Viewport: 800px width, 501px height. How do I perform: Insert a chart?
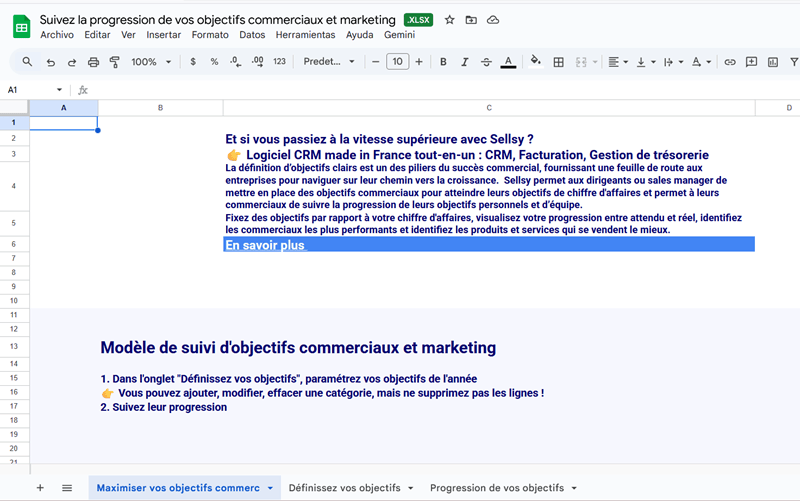click(x=773, y=62)
